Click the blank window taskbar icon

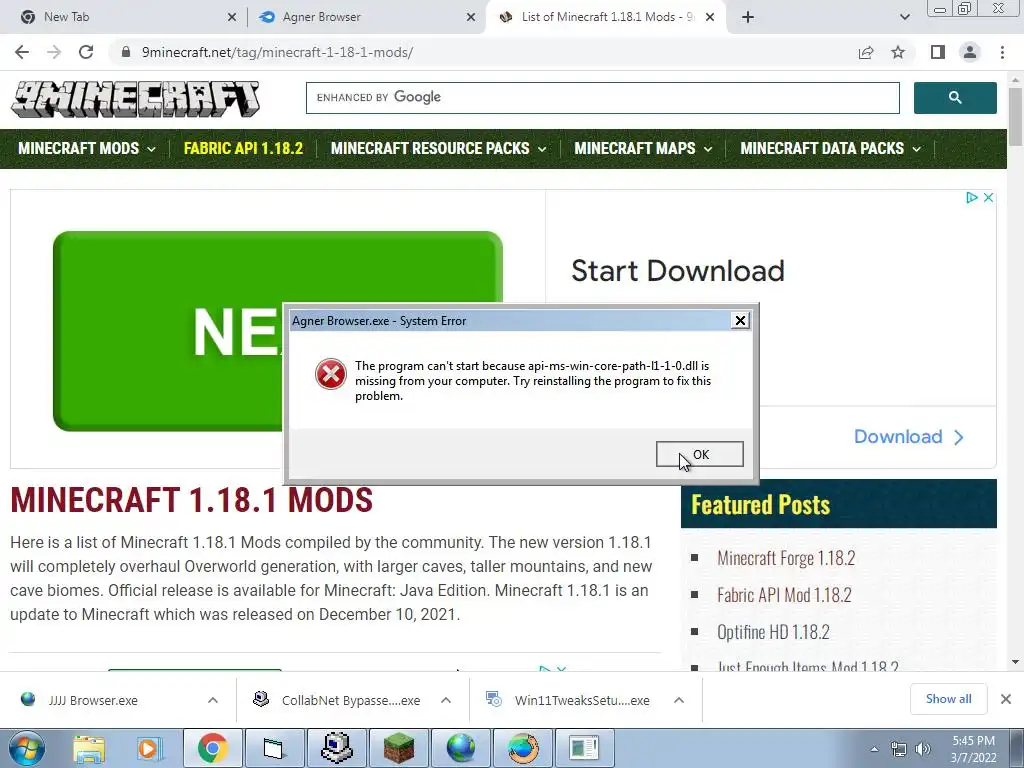point(274,748)
